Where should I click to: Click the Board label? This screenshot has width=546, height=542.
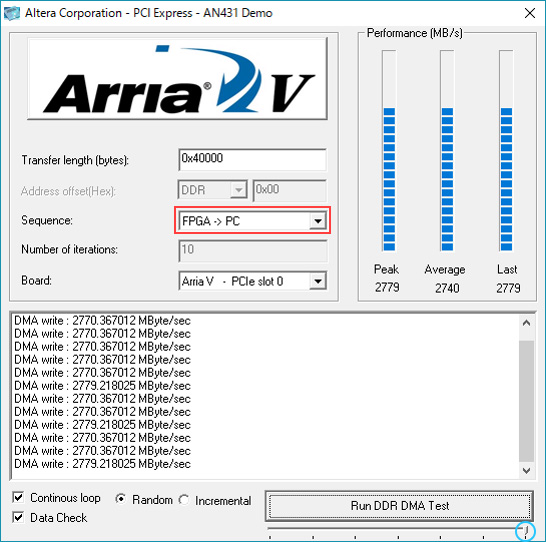point(36,280)
